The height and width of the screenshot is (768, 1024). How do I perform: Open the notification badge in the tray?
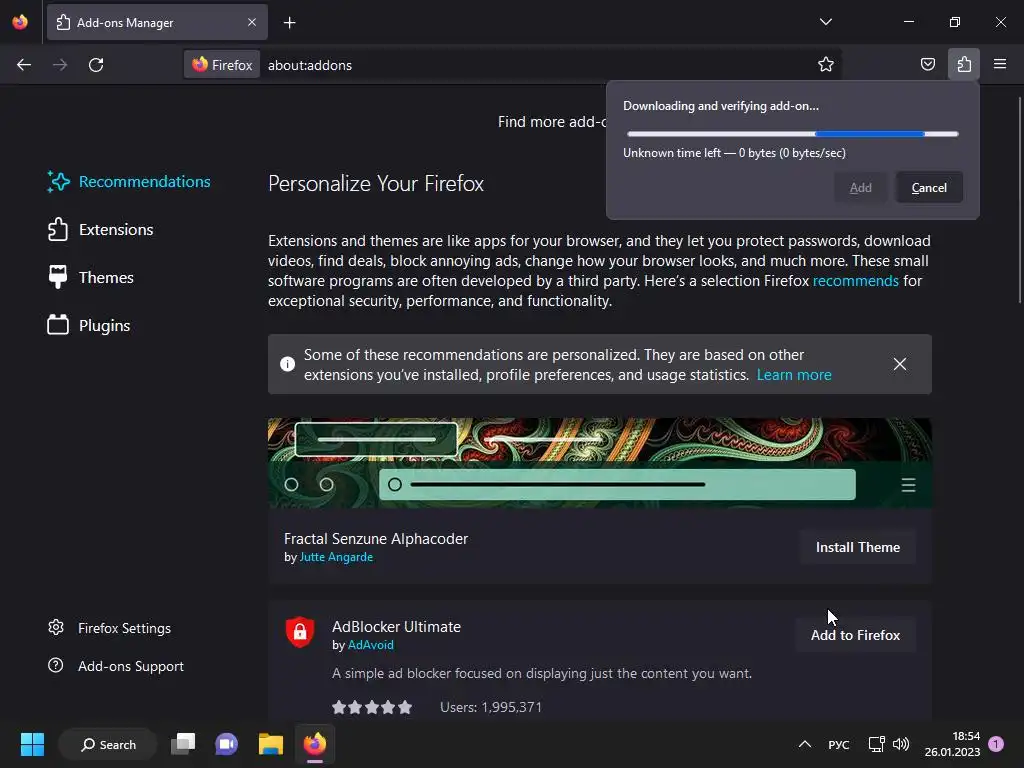point(996,744)
